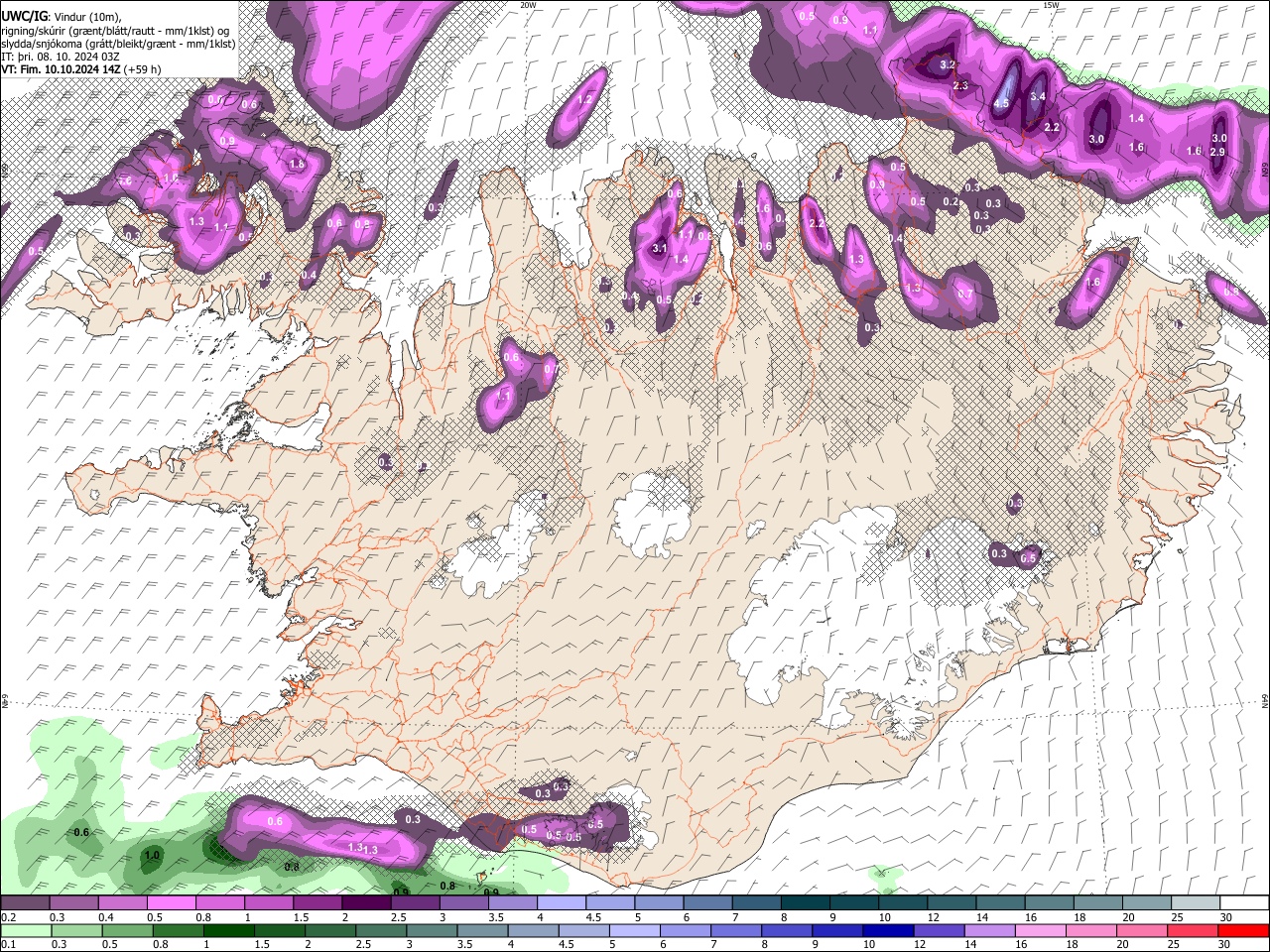
Task: Click the 'IT: þri. 08. 10. 2024 03Z' line
Action: coord(61,57)
